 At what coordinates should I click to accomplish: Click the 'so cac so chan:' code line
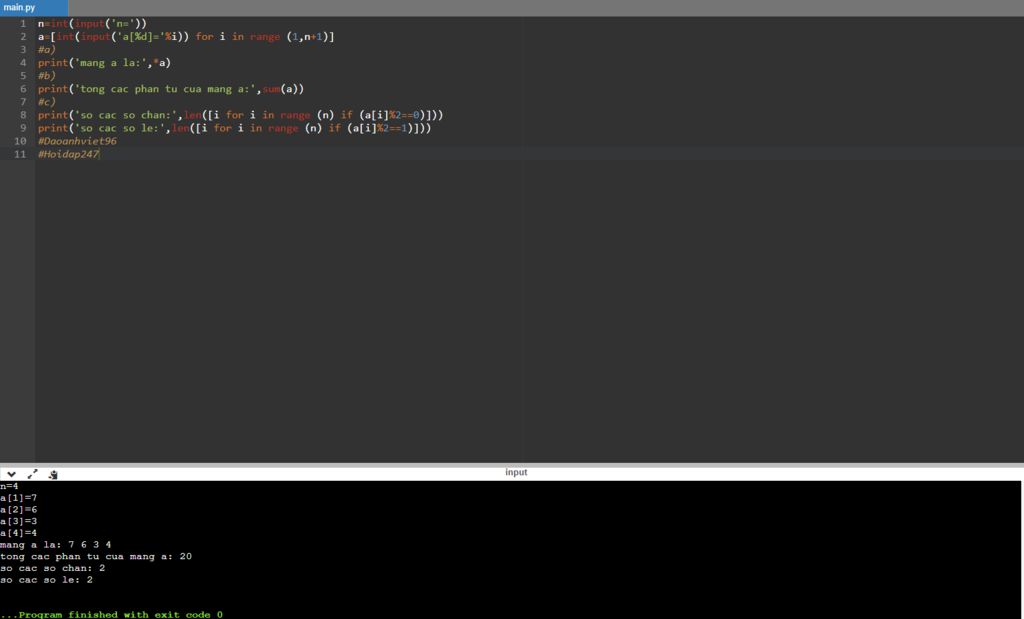240,115
